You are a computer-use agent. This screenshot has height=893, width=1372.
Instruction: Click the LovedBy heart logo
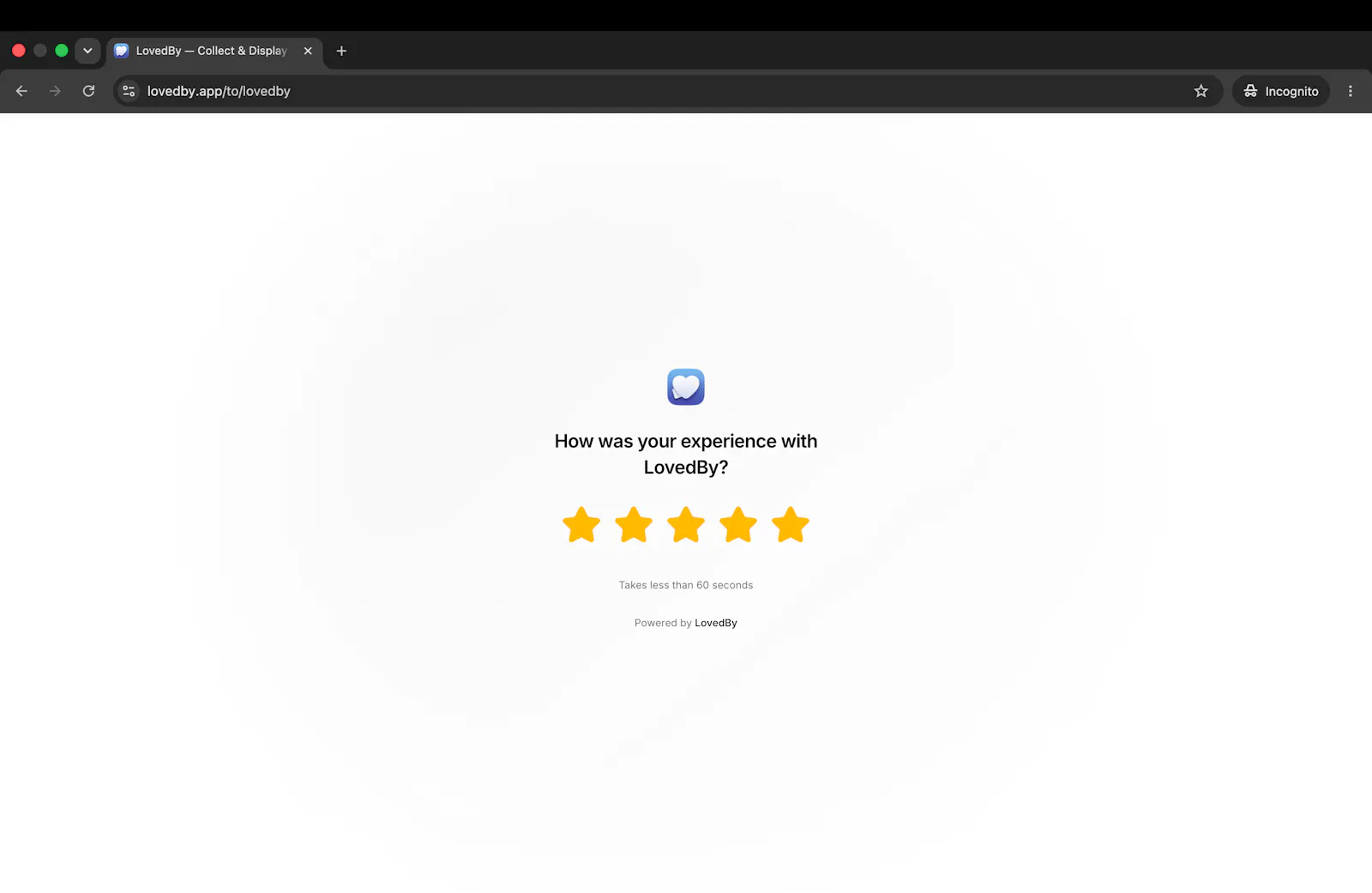coord(686,387)
